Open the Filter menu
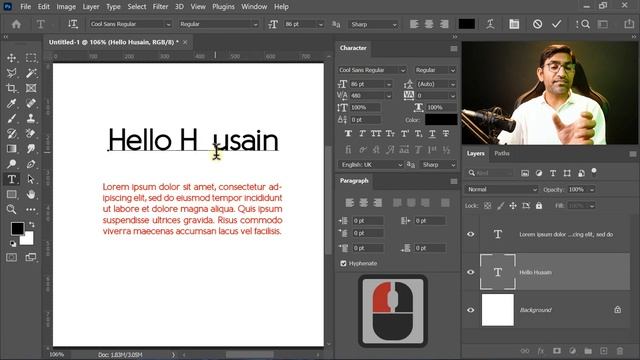Image resolution: width=640 pixels, height=360 pixels. (x=160, y=7)
